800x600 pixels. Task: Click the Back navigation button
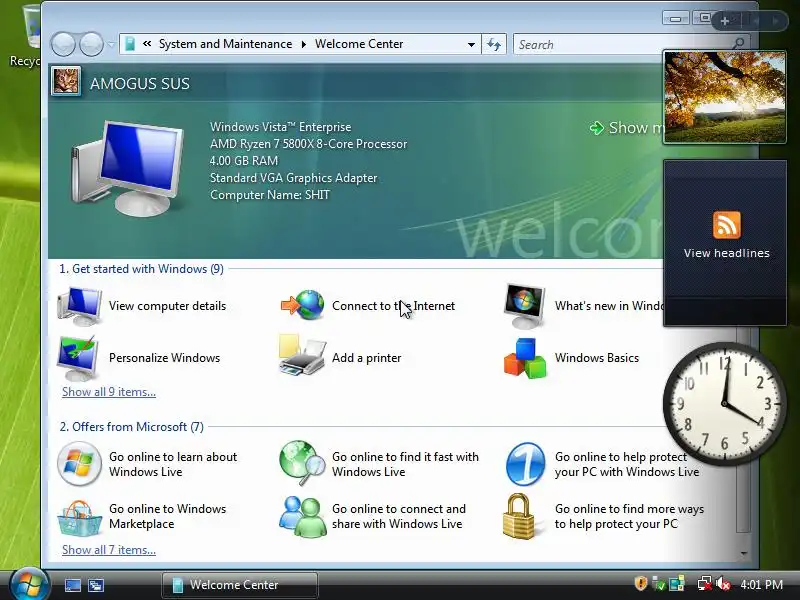point(63,44)
